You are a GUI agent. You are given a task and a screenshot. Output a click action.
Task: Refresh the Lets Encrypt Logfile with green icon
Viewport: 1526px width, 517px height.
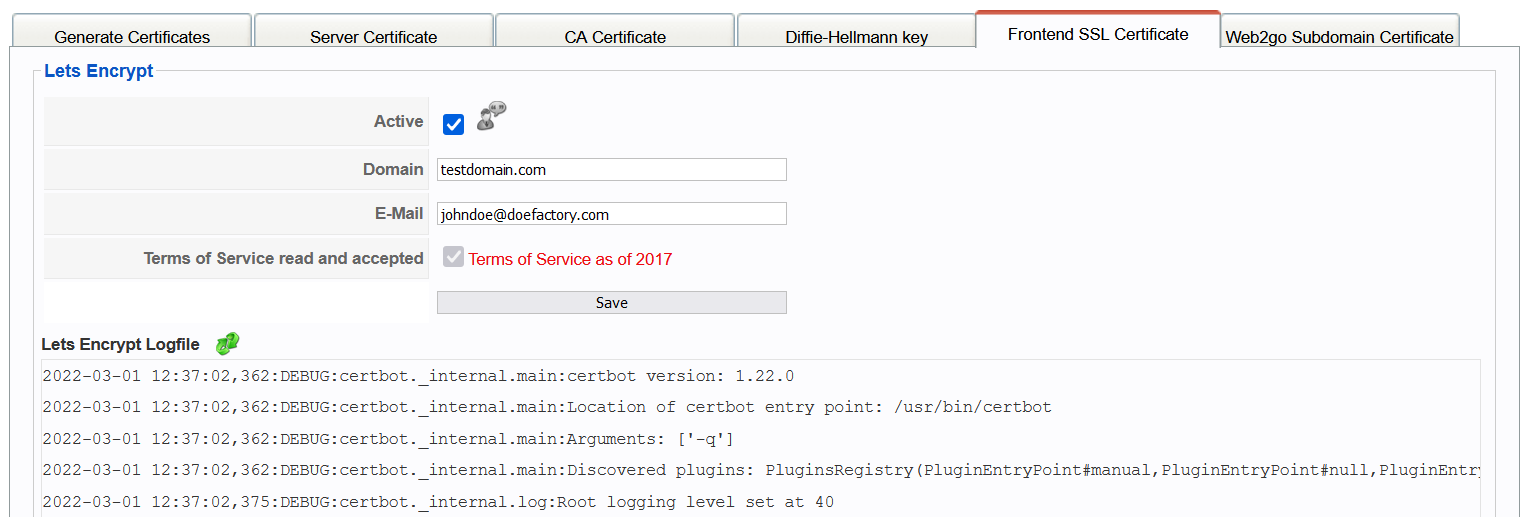coord(228,344)
